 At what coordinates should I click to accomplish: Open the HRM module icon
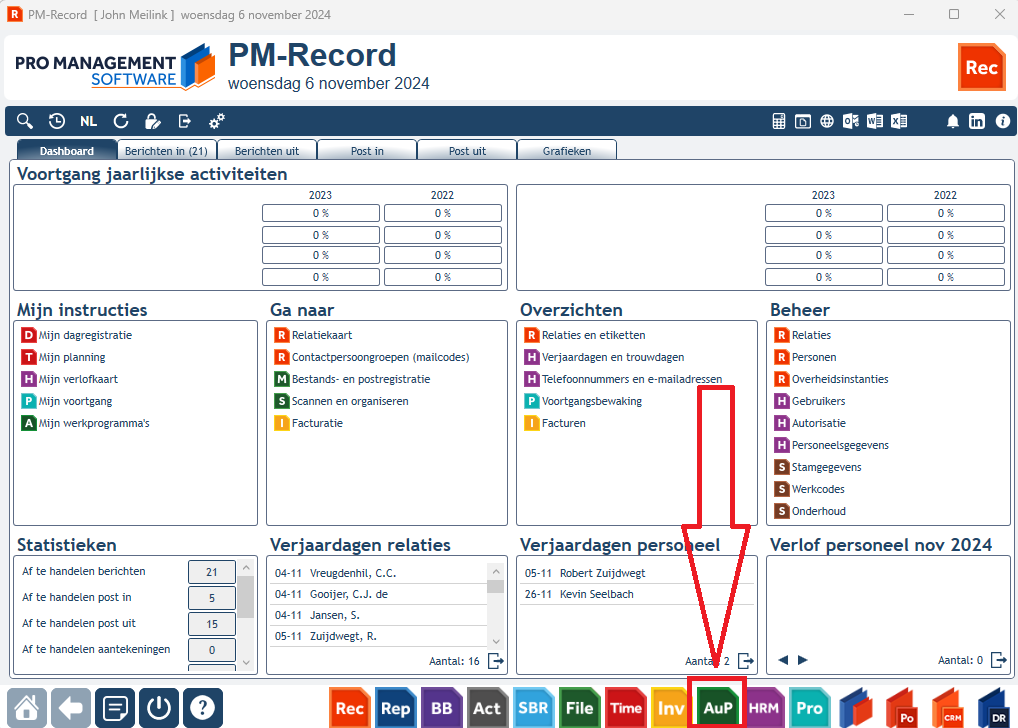click(x=764, y=707)
